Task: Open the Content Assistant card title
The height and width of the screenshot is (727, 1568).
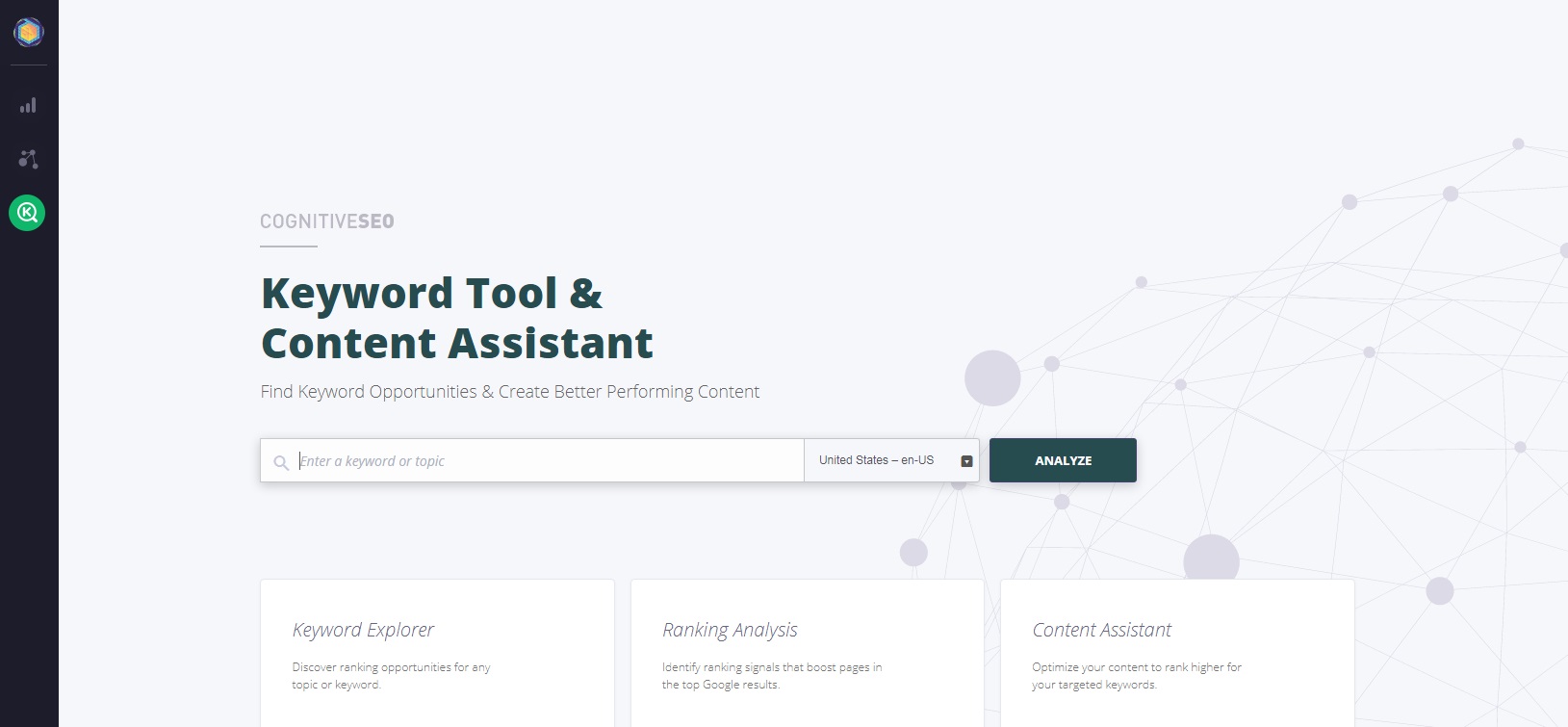Action: pyautogui.click(x=1101, y=630)
